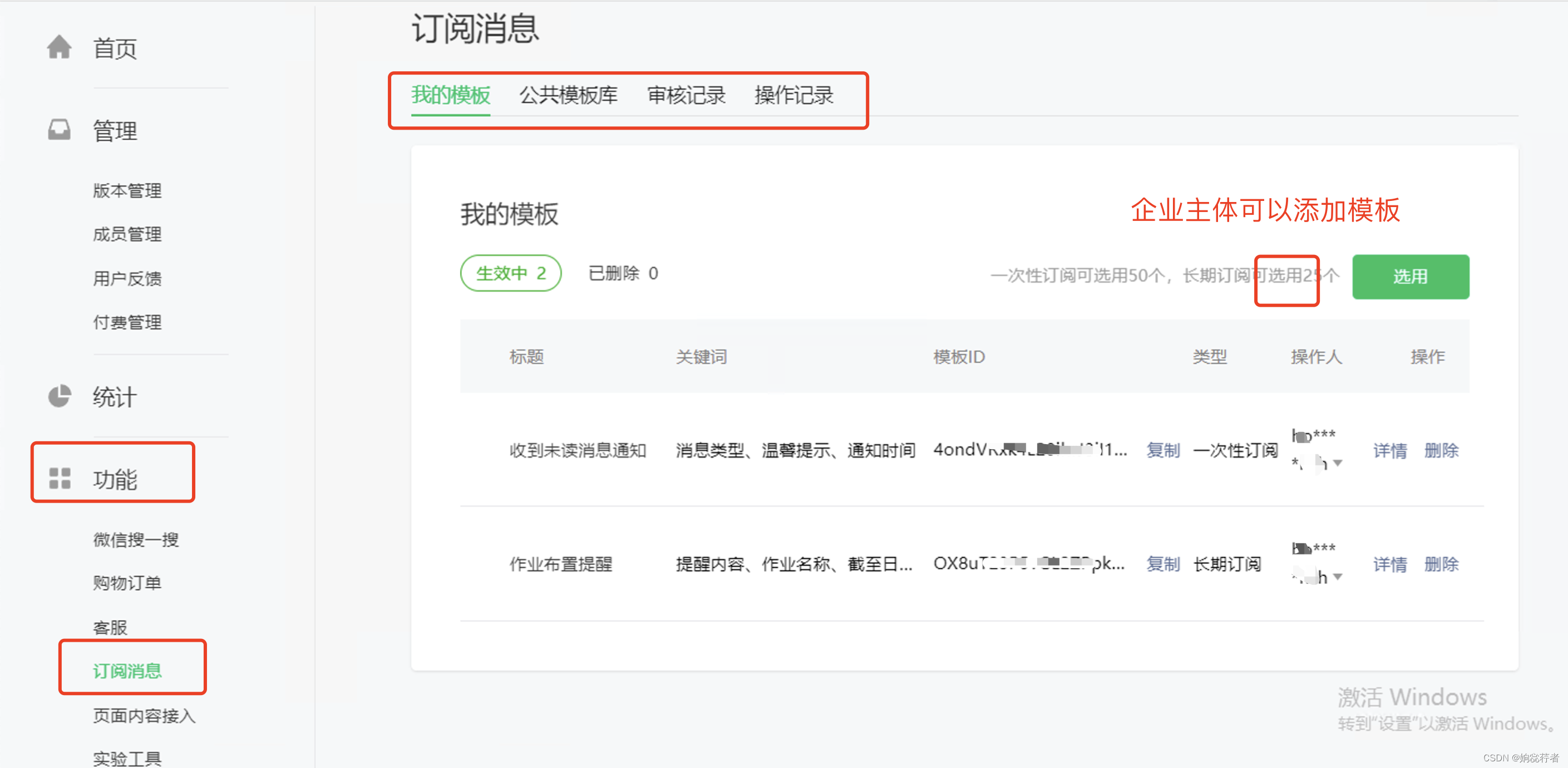Image resolution: width=1568 pixels, height=768 pixels.
Task: Open 页面内容接入 in sidebar
Action: tap(144, 716)
